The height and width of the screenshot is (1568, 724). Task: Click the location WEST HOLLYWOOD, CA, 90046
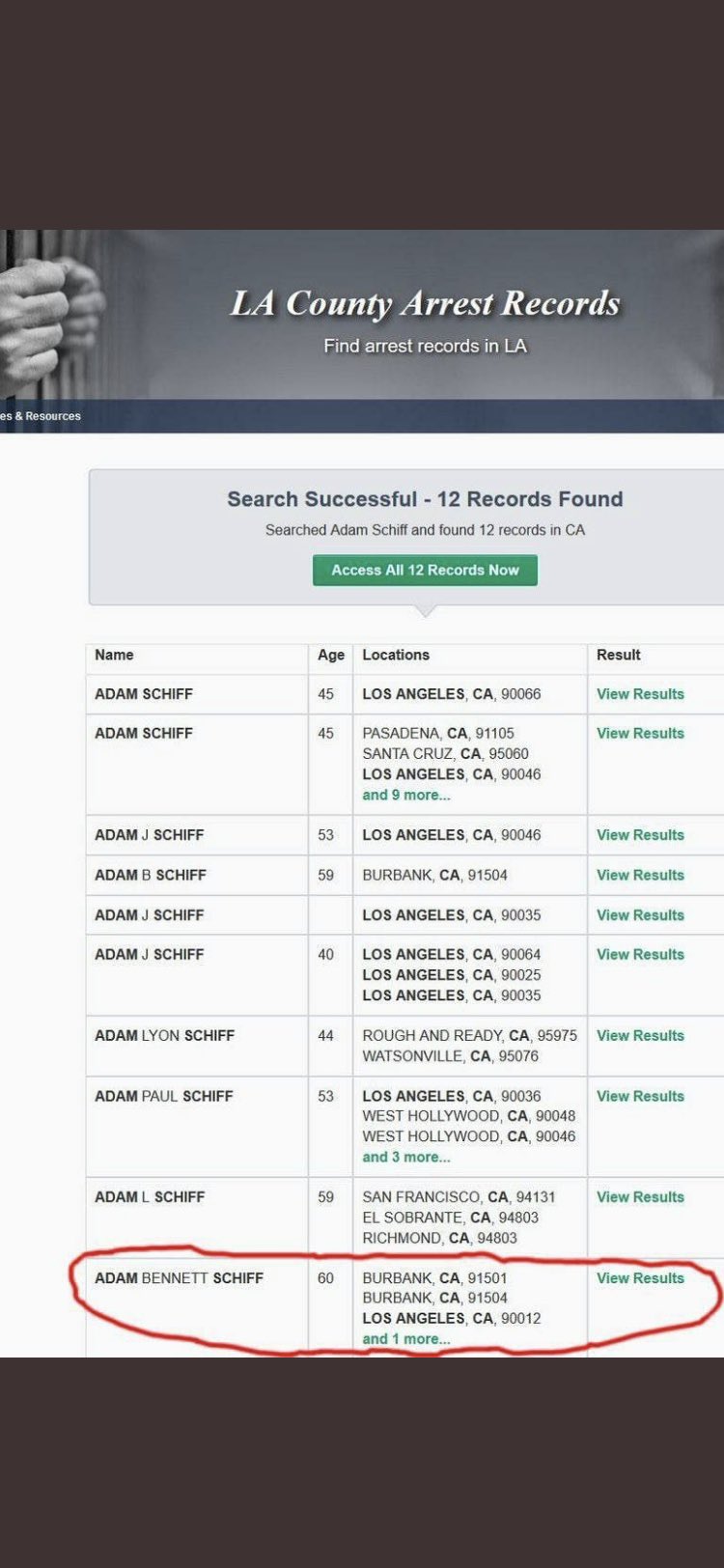point(468,1137)
